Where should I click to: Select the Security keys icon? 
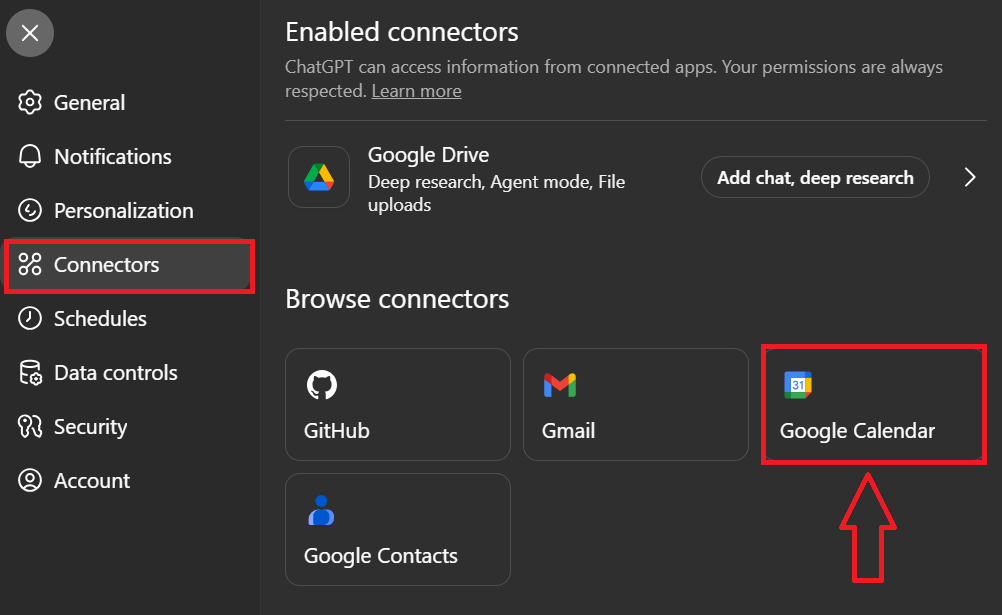click(x=30, y=426)
